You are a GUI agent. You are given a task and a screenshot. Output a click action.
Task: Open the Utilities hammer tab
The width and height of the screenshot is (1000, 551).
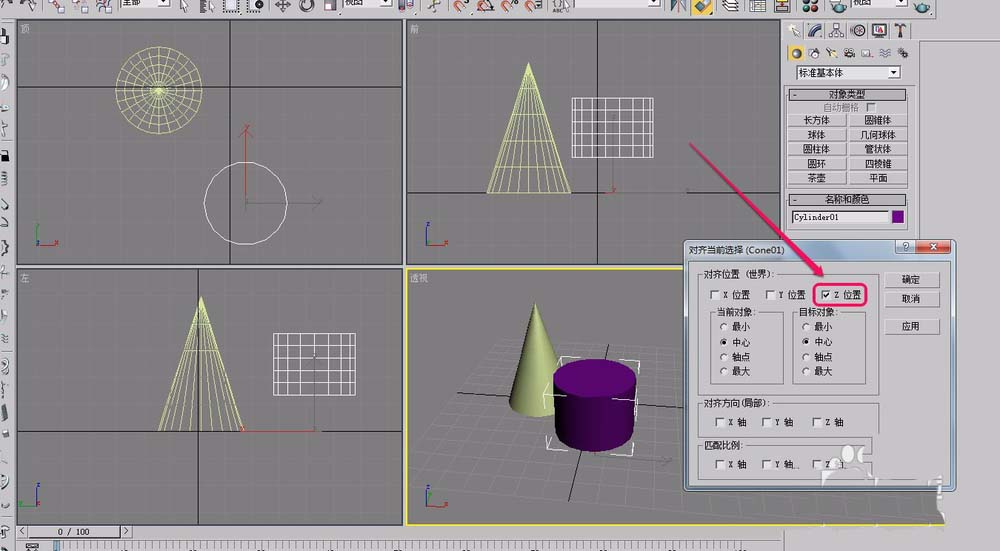(x=900, y=31)
